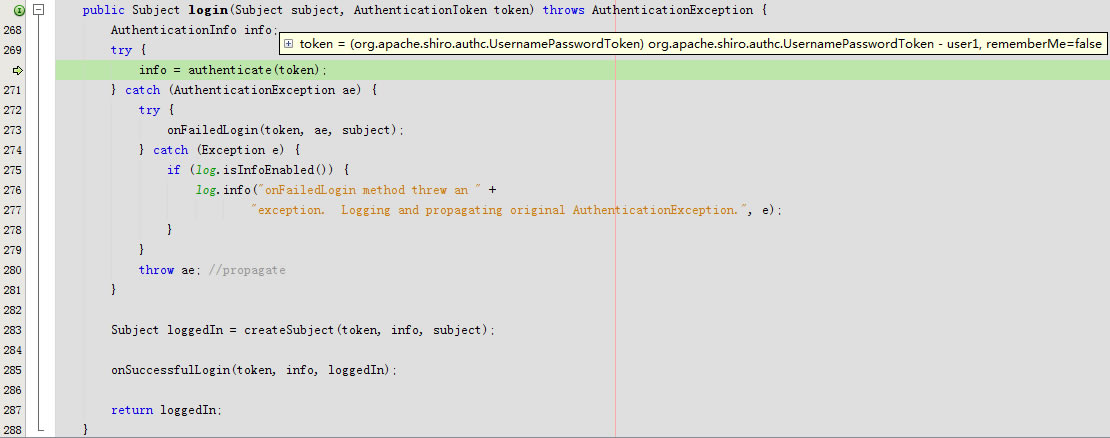
Task: Click 'AuthenticationInfo' type on line 268
Action: [x=174, y=30]
